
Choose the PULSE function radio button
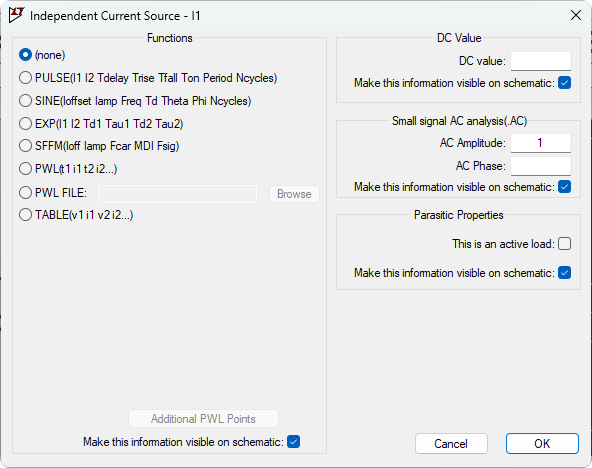25,78
